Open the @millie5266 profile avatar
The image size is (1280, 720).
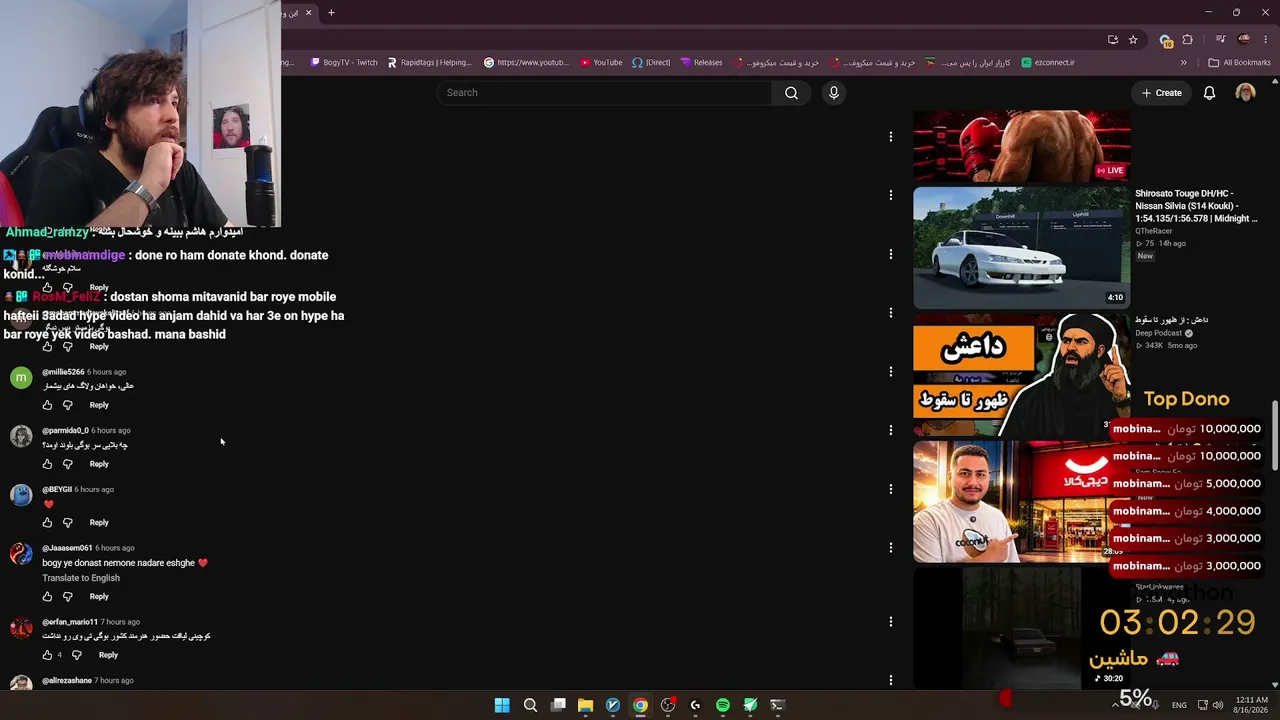(x=21, y=378)
